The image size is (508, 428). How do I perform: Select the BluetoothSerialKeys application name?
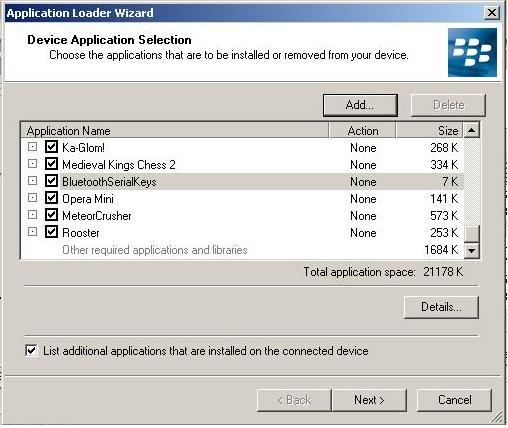tap(109, 182)
